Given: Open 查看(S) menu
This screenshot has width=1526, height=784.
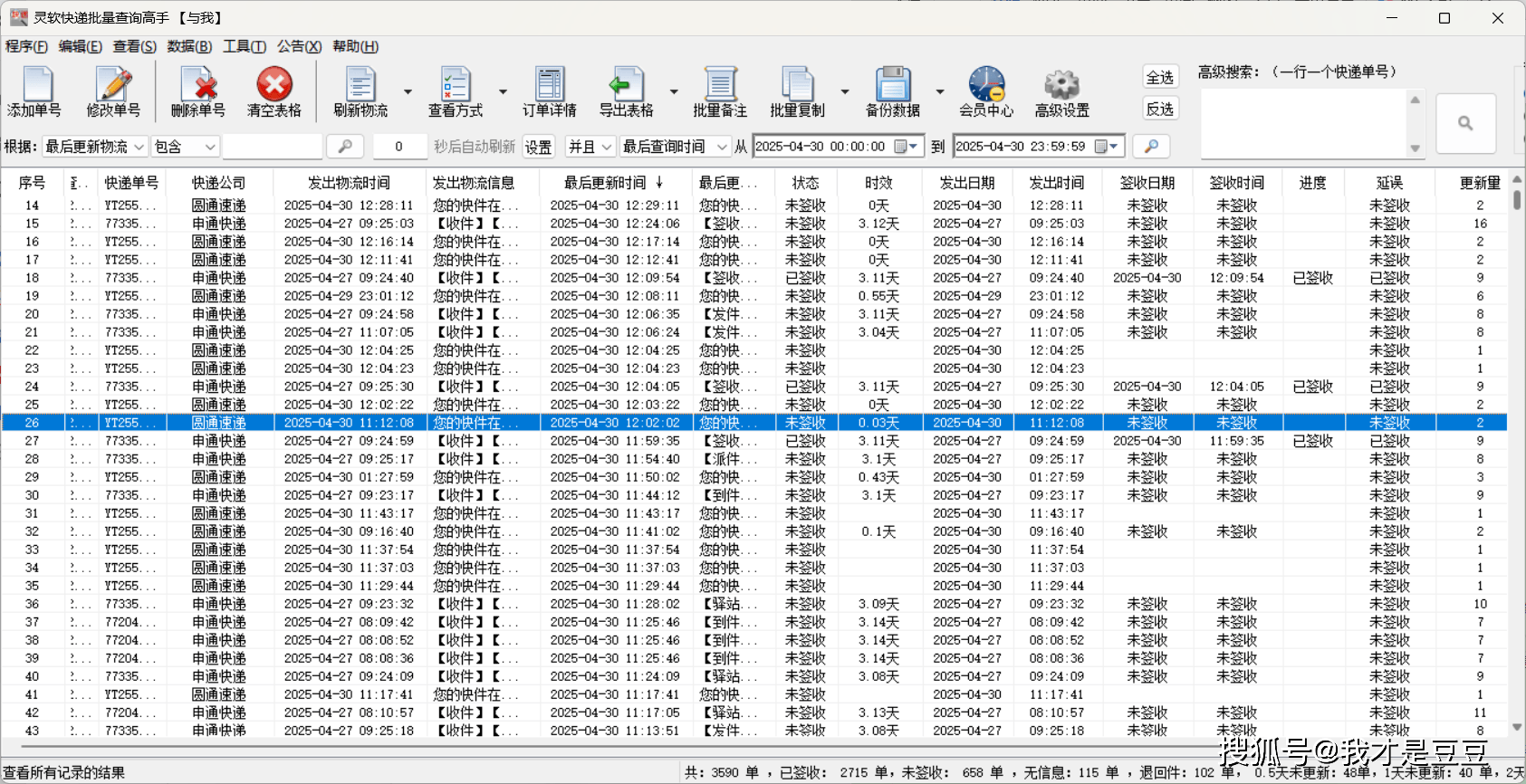Looking at the screenshot, I should coord(134,46).
